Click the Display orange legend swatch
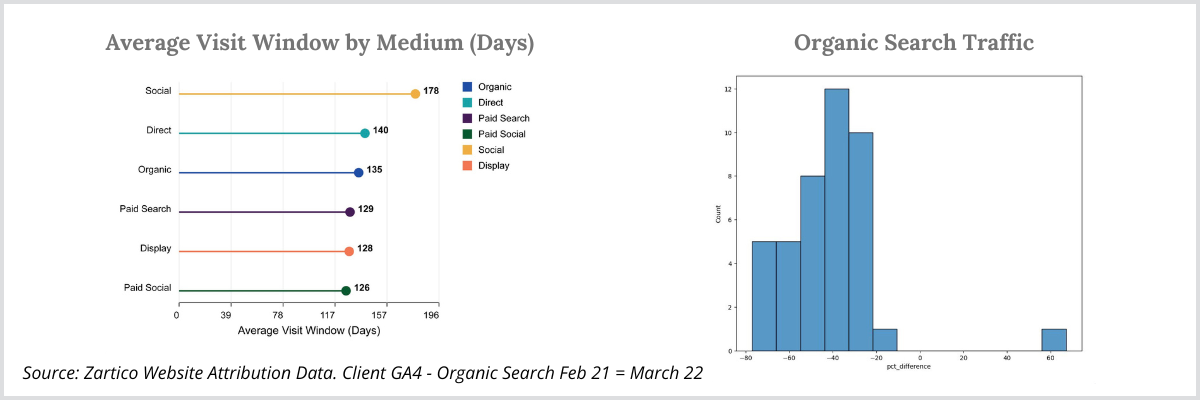The width and height of the screenshot is (1200, 400). click(x=467, y=165)
